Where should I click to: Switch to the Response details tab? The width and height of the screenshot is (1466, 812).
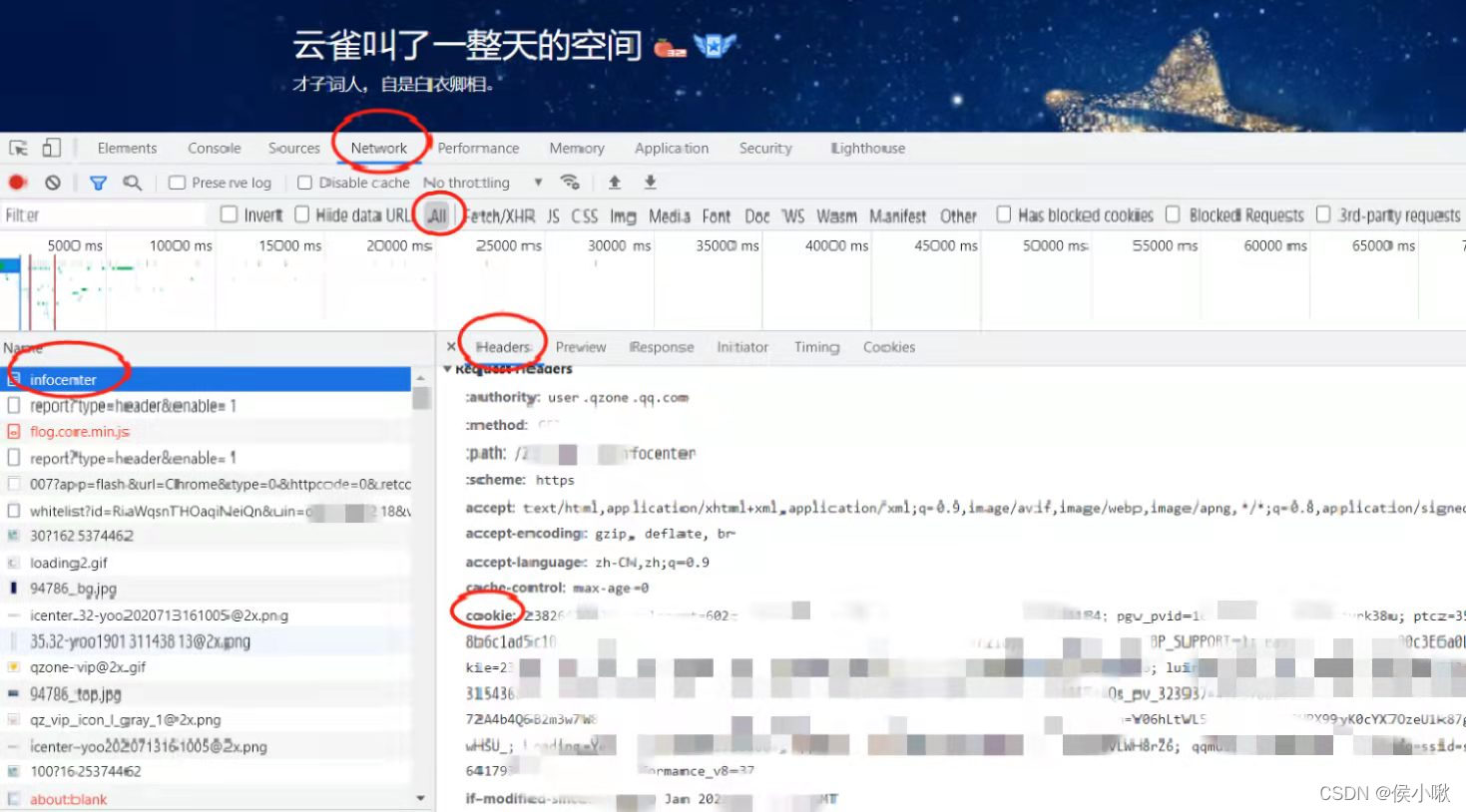click(x=662, y=347)
